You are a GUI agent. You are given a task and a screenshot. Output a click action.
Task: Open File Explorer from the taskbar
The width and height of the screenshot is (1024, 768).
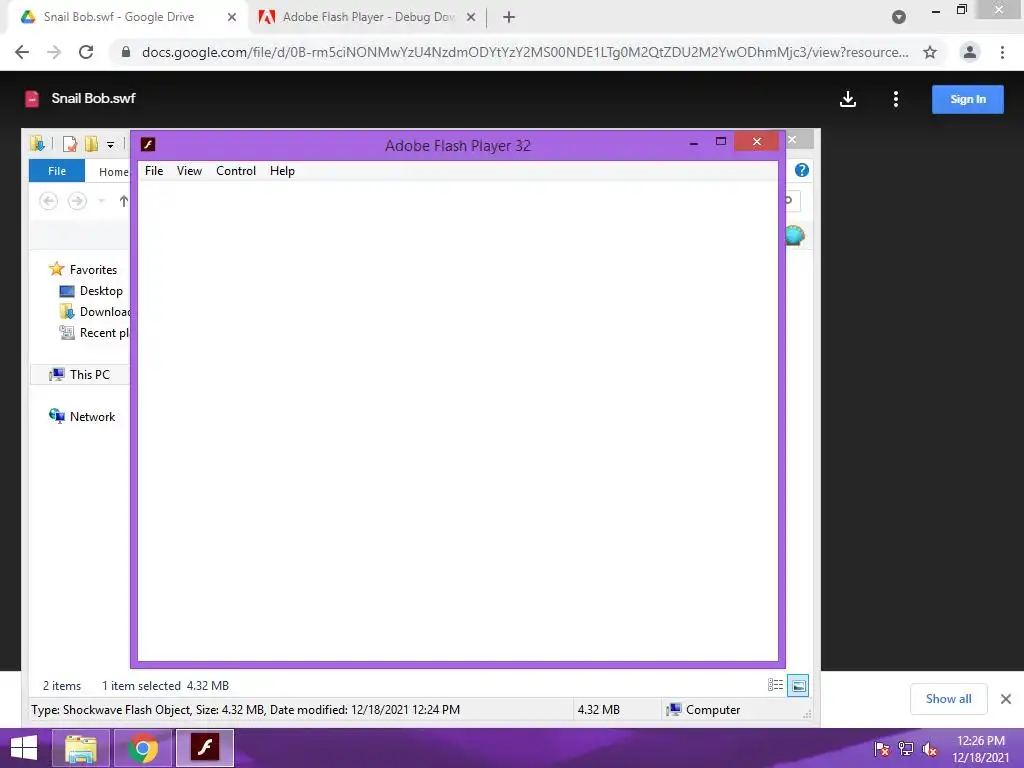81,748
